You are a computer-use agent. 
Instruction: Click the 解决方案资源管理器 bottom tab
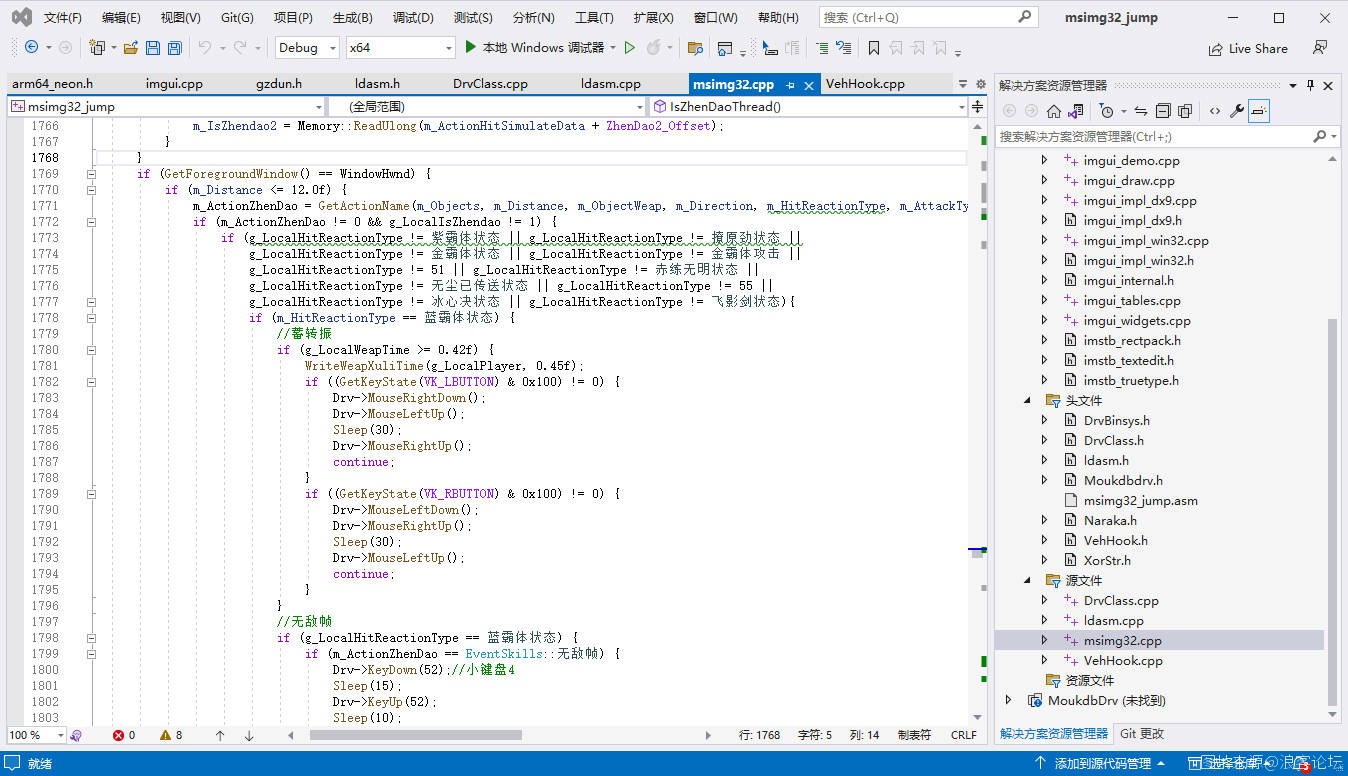tap(1054, 733)
